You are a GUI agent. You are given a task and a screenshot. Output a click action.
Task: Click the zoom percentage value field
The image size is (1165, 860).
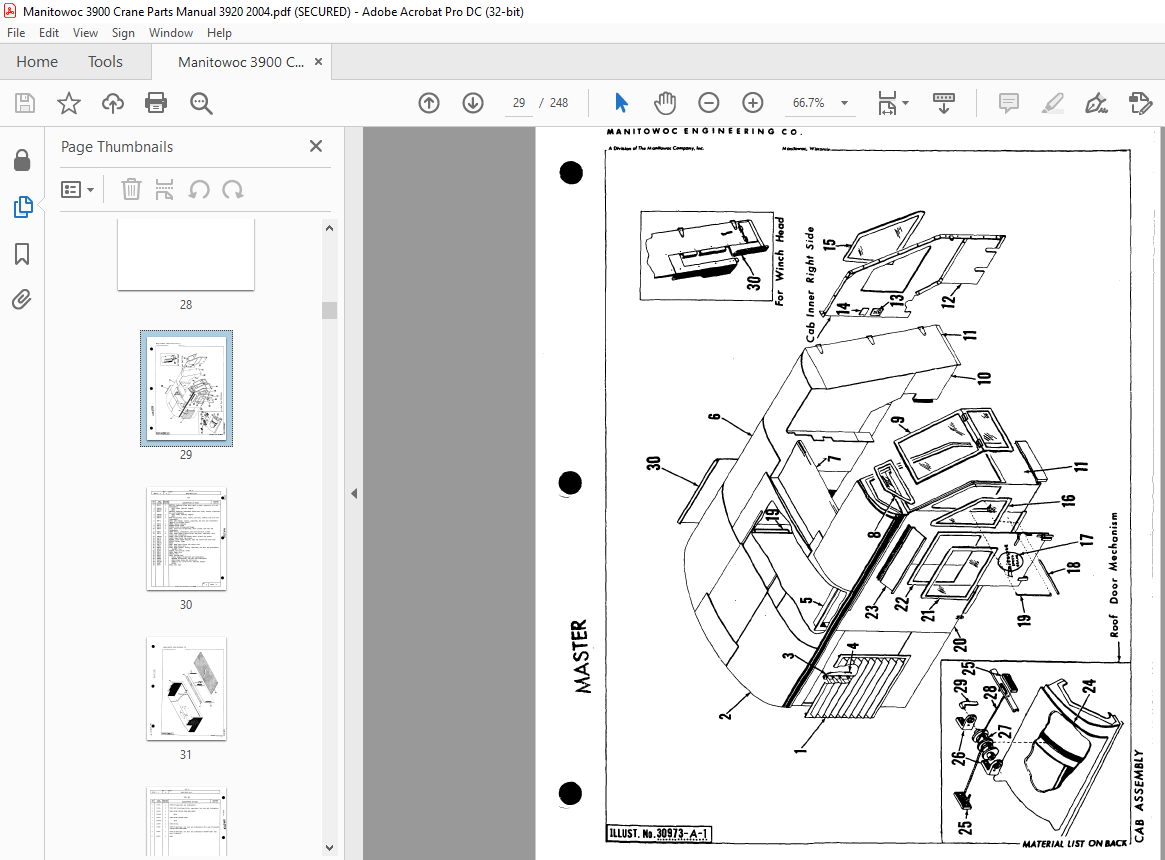point(808,103)
